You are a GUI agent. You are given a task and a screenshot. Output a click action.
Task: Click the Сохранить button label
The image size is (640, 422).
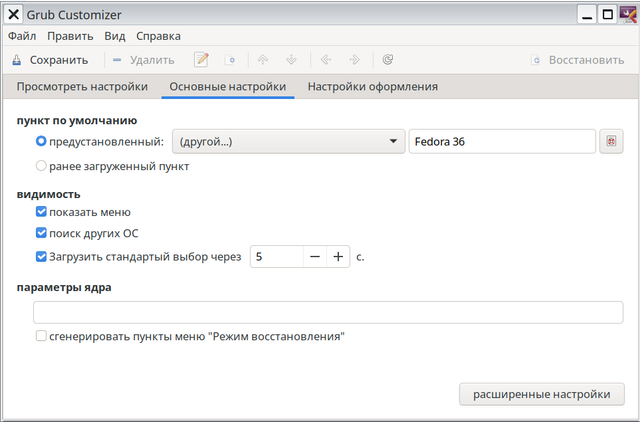coord(59,60)
